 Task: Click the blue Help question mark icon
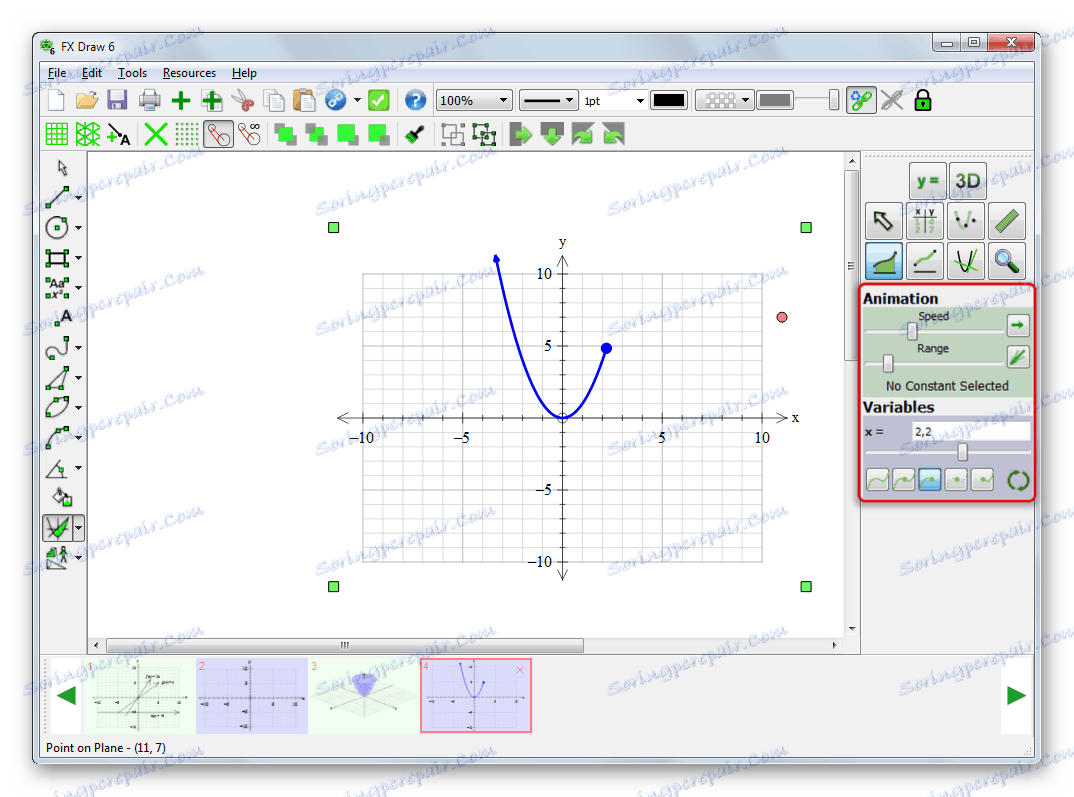[415, 100]
